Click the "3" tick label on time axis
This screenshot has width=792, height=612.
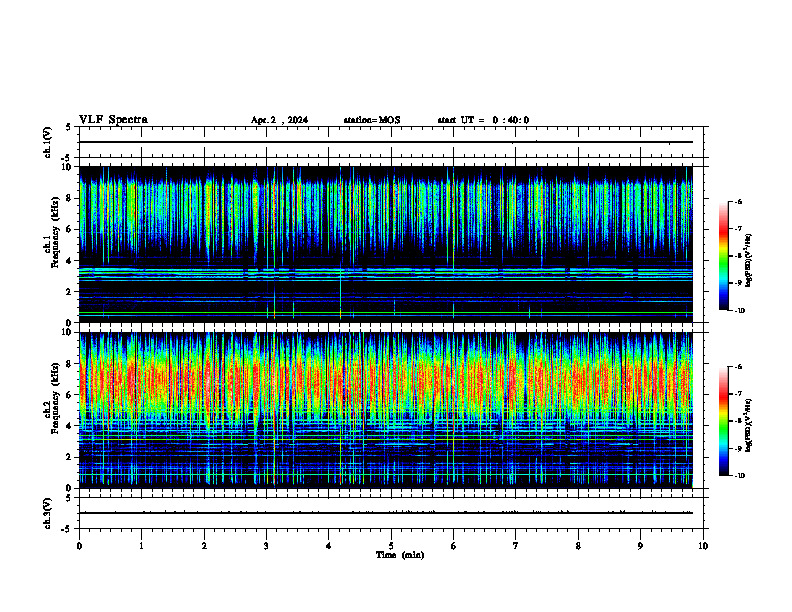(x=267, y=546)
